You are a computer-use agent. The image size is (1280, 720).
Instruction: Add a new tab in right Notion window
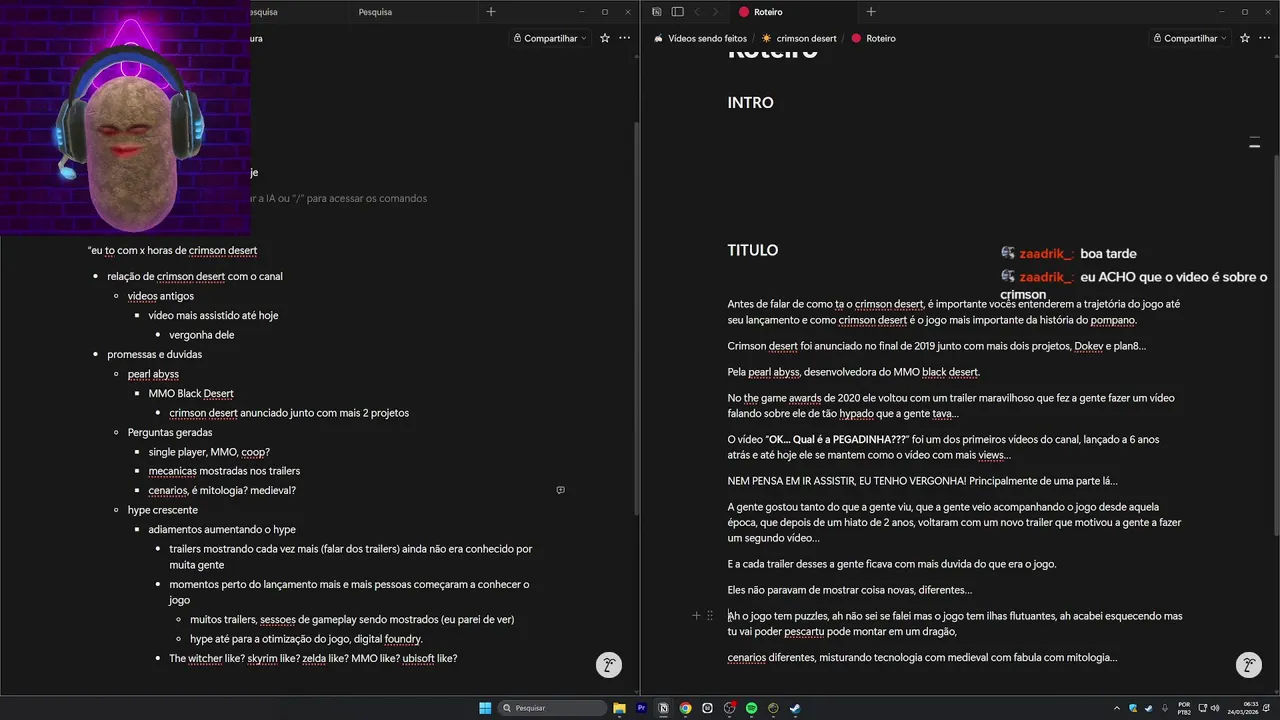point(871,12)
